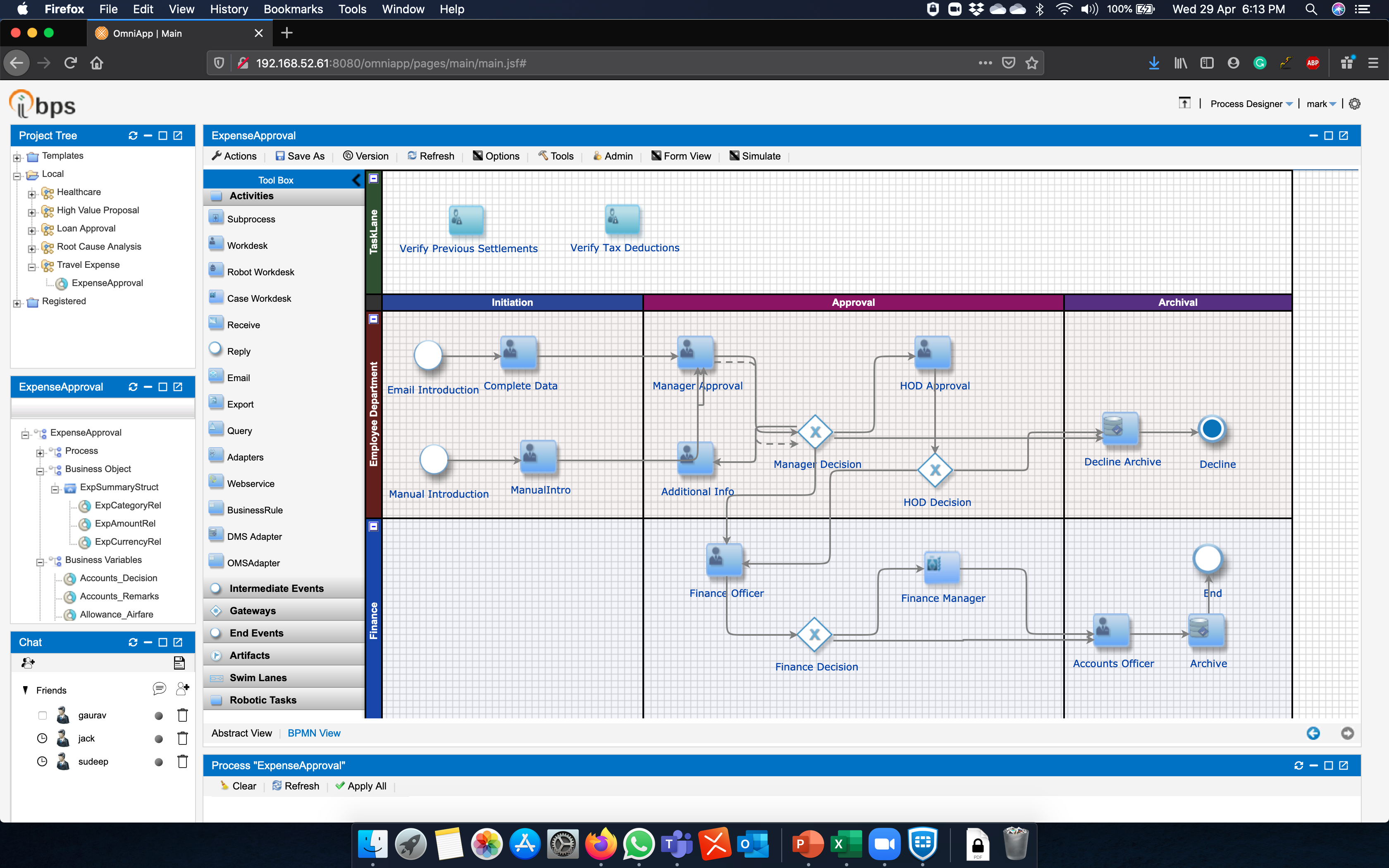This screenshot has height=868, width=1389.
Task: Collapse the Employee Department swim lane
Action: [x=374, y=319]
